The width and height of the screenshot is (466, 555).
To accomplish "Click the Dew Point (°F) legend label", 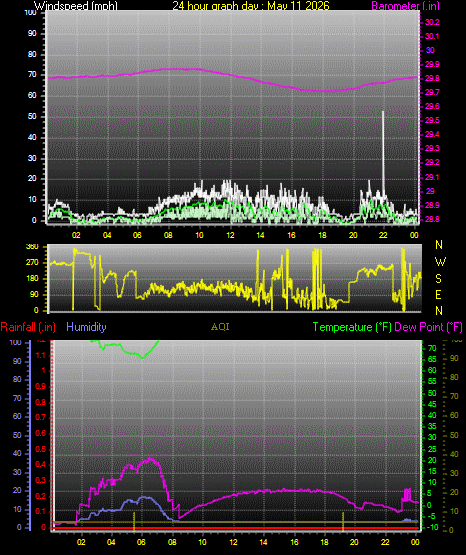I will click(x=428, y=327).
